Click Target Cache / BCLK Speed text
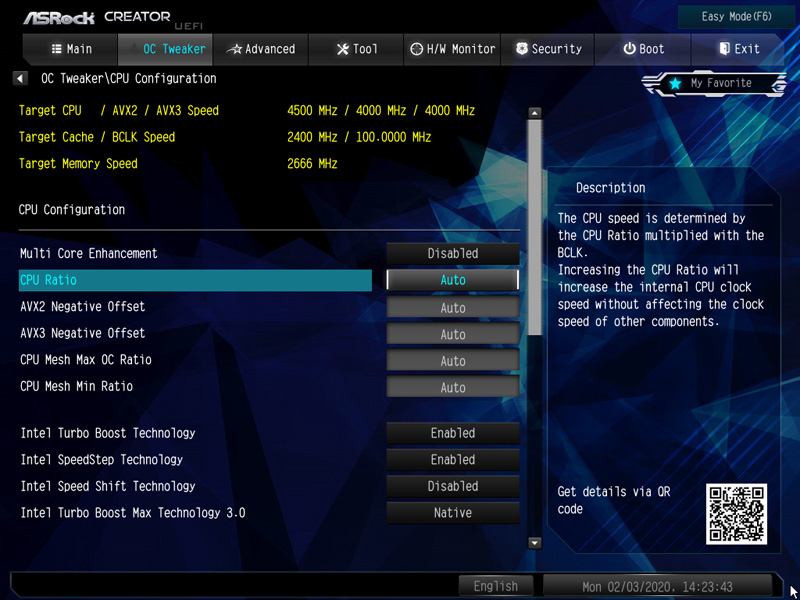 97,137
